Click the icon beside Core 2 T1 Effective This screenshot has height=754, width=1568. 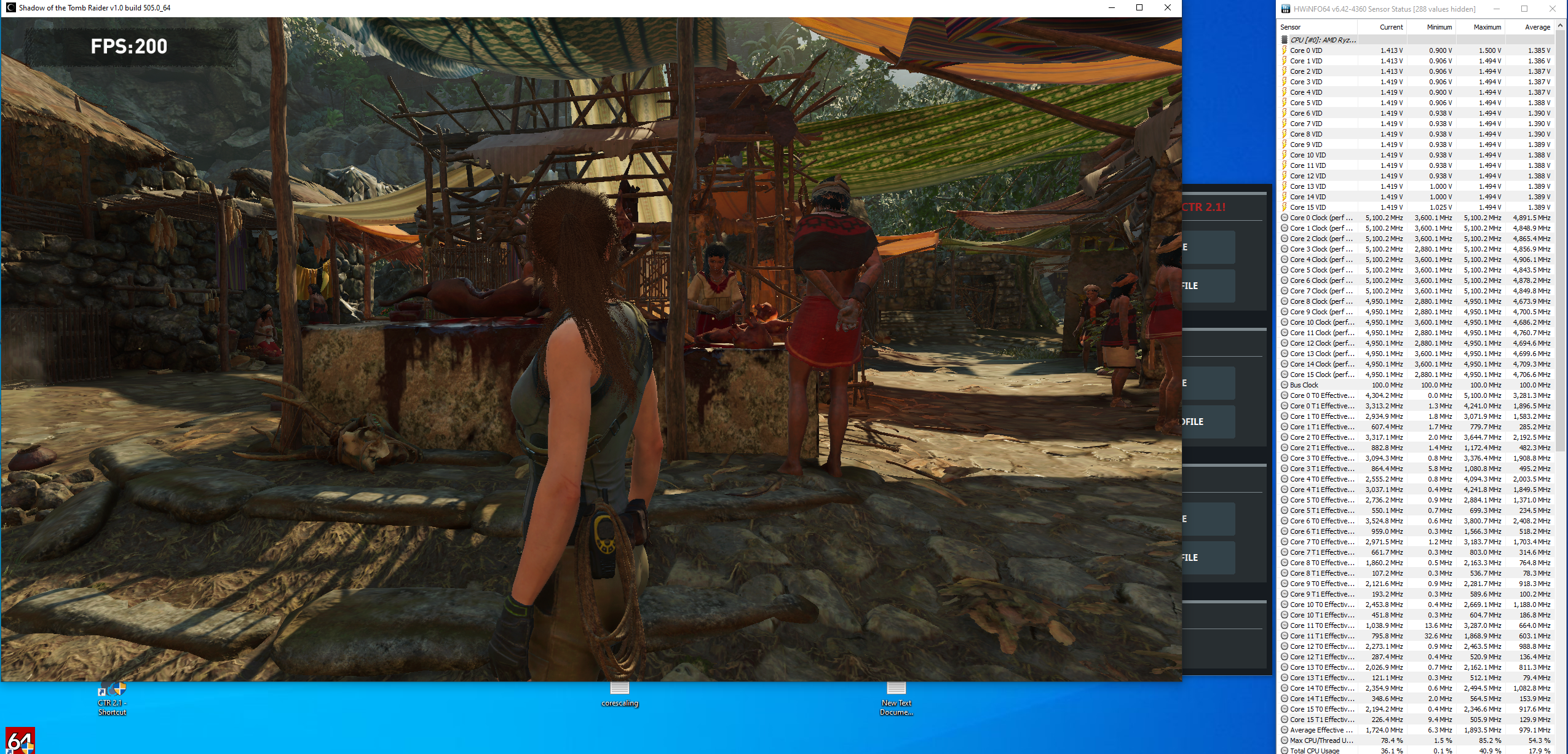[x=1285, y=448]
